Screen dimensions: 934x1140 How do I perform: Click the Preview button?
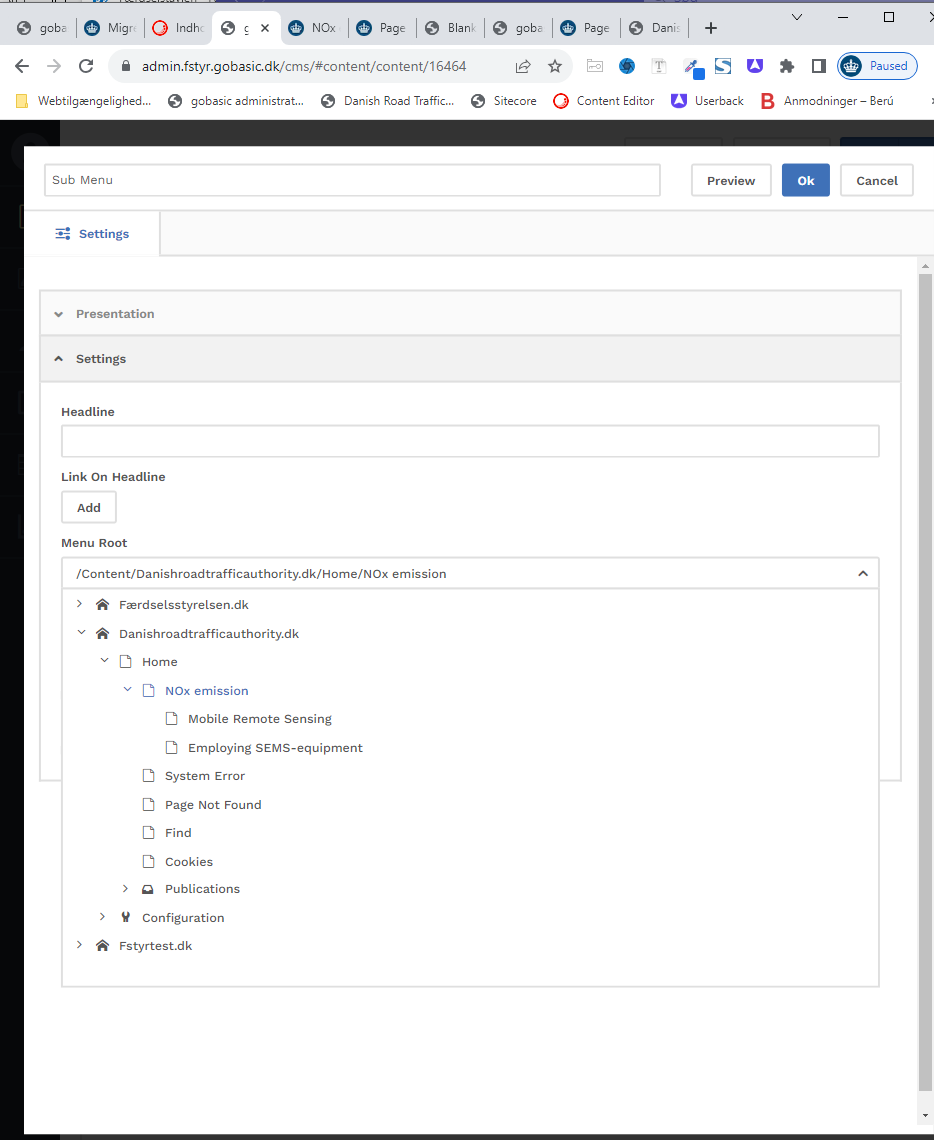(731, 181)
